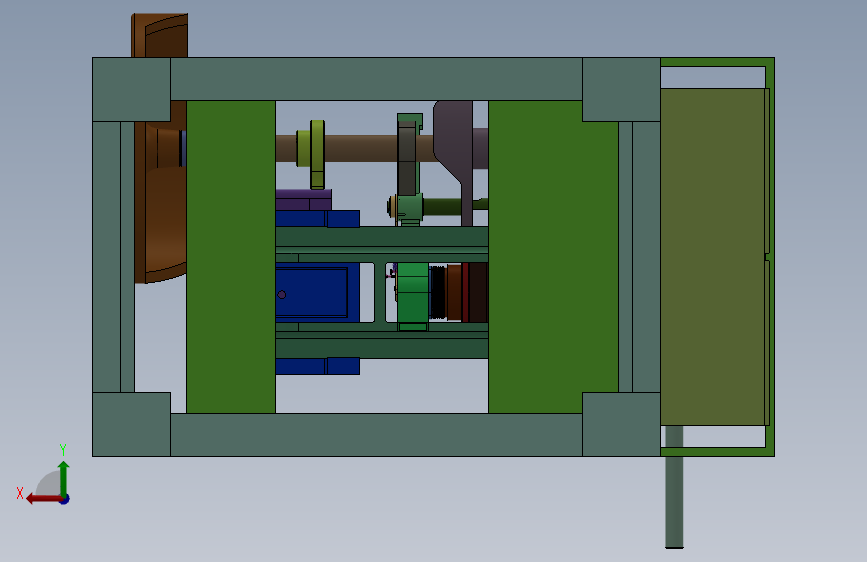This screenshot has width=867, height=562.
Task: Click the red X axis arrow of the triad
Action: tap(43, 499)
